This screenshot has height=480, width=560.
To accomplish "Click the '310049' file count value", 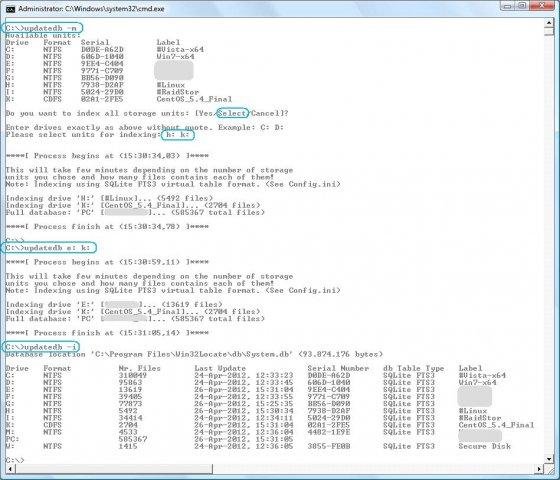I will (132, 375).
